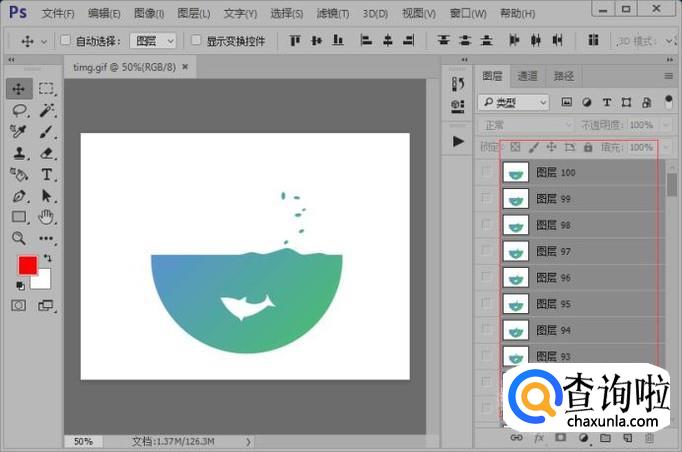682x452 pixels.
Task: Select the Eraser tool
Action: click(x=46, y=153)
